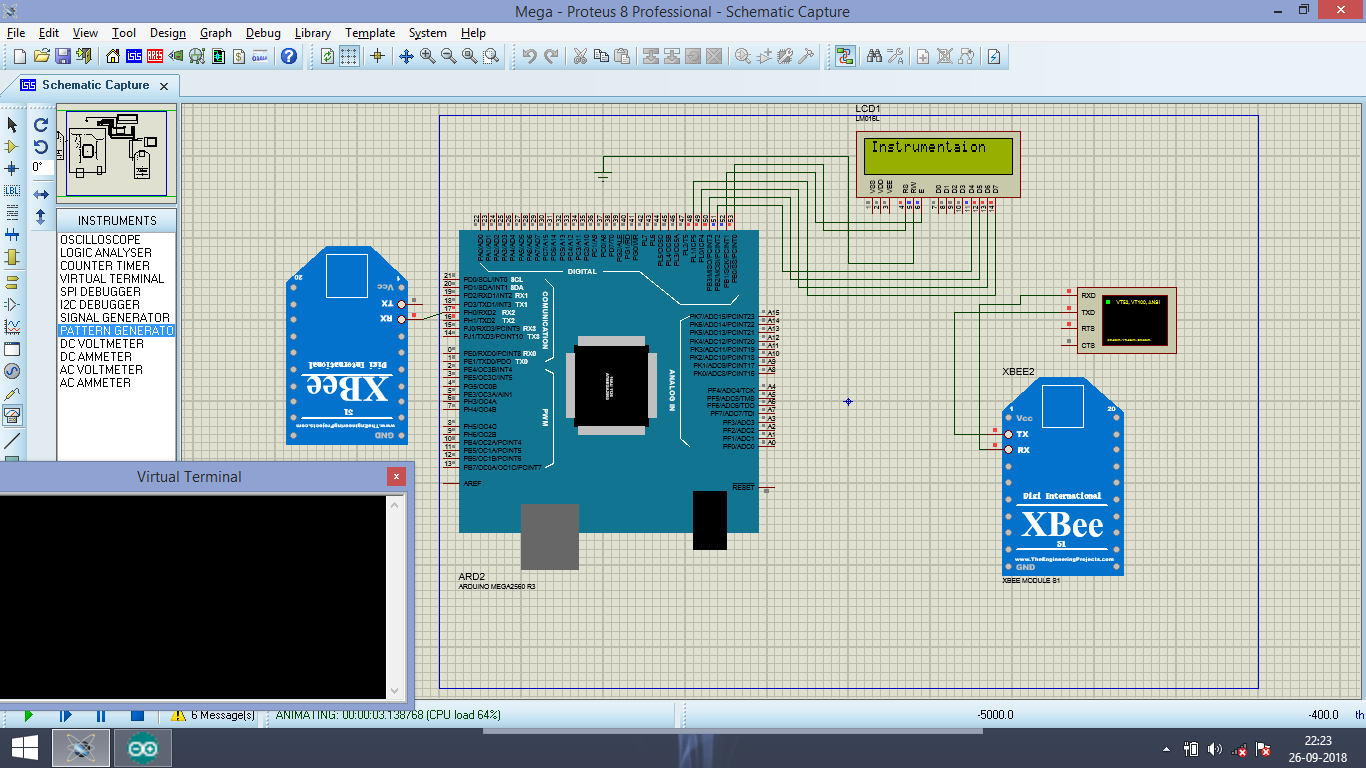Choose the Selection Mode arrow tool
Image resolution: width=1366 pixels, height=768 pixels.
coord(12,125)
